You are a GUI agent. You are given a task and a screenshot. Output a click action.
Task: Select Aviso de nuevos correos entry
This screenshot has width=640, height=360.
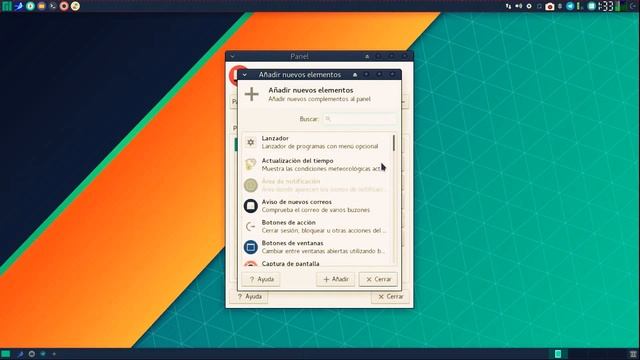[x=318, y=206]
